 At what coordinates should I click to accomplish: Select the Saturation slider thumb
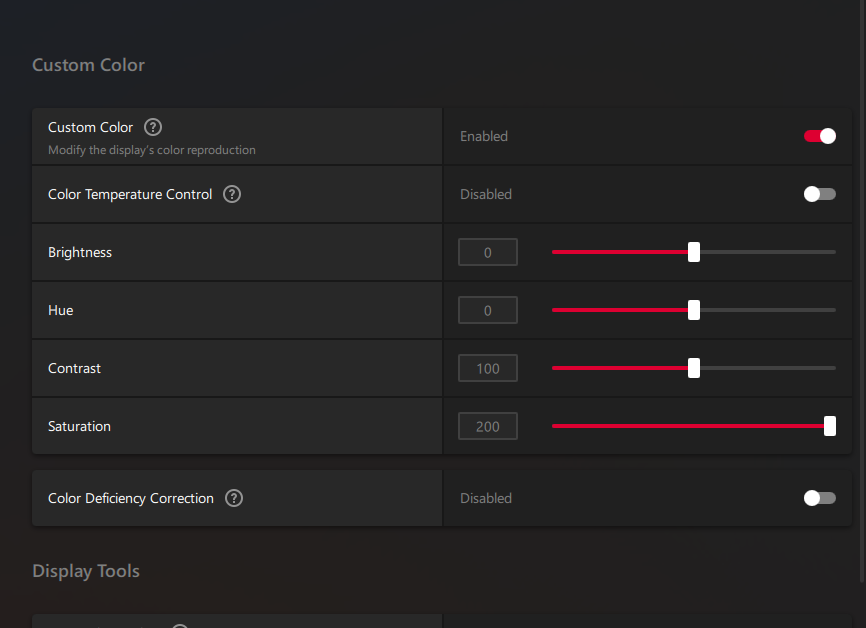point(830,426)
